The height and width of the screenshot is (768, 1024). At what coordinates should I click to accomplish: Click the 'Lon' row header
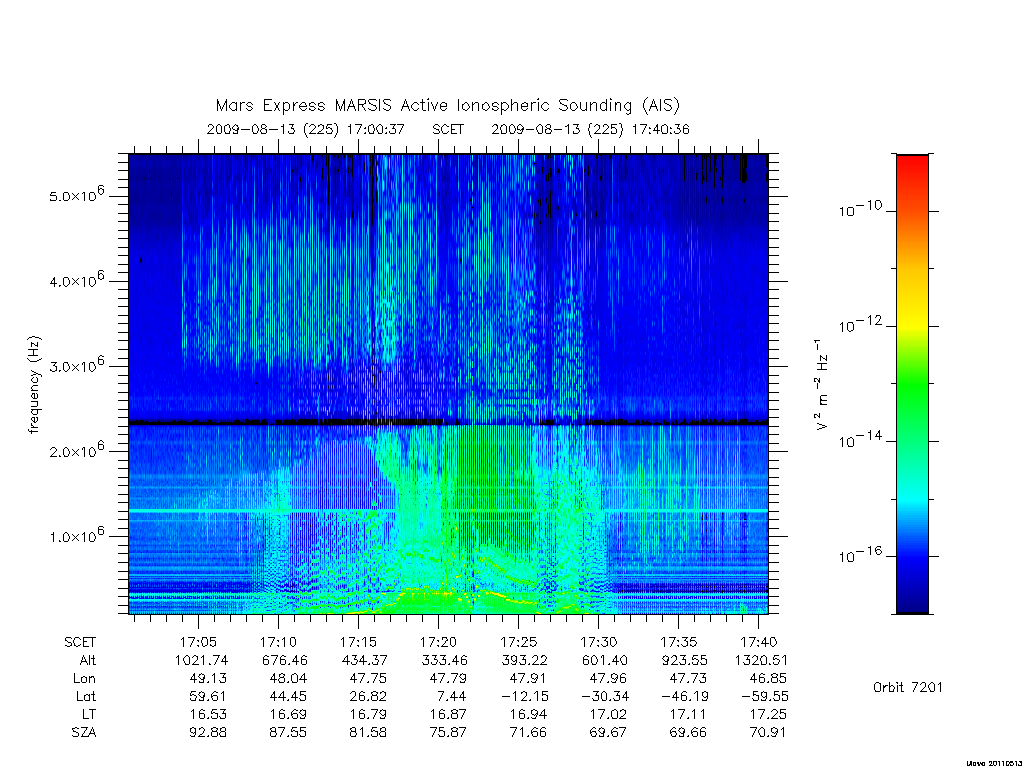point(84,679)
